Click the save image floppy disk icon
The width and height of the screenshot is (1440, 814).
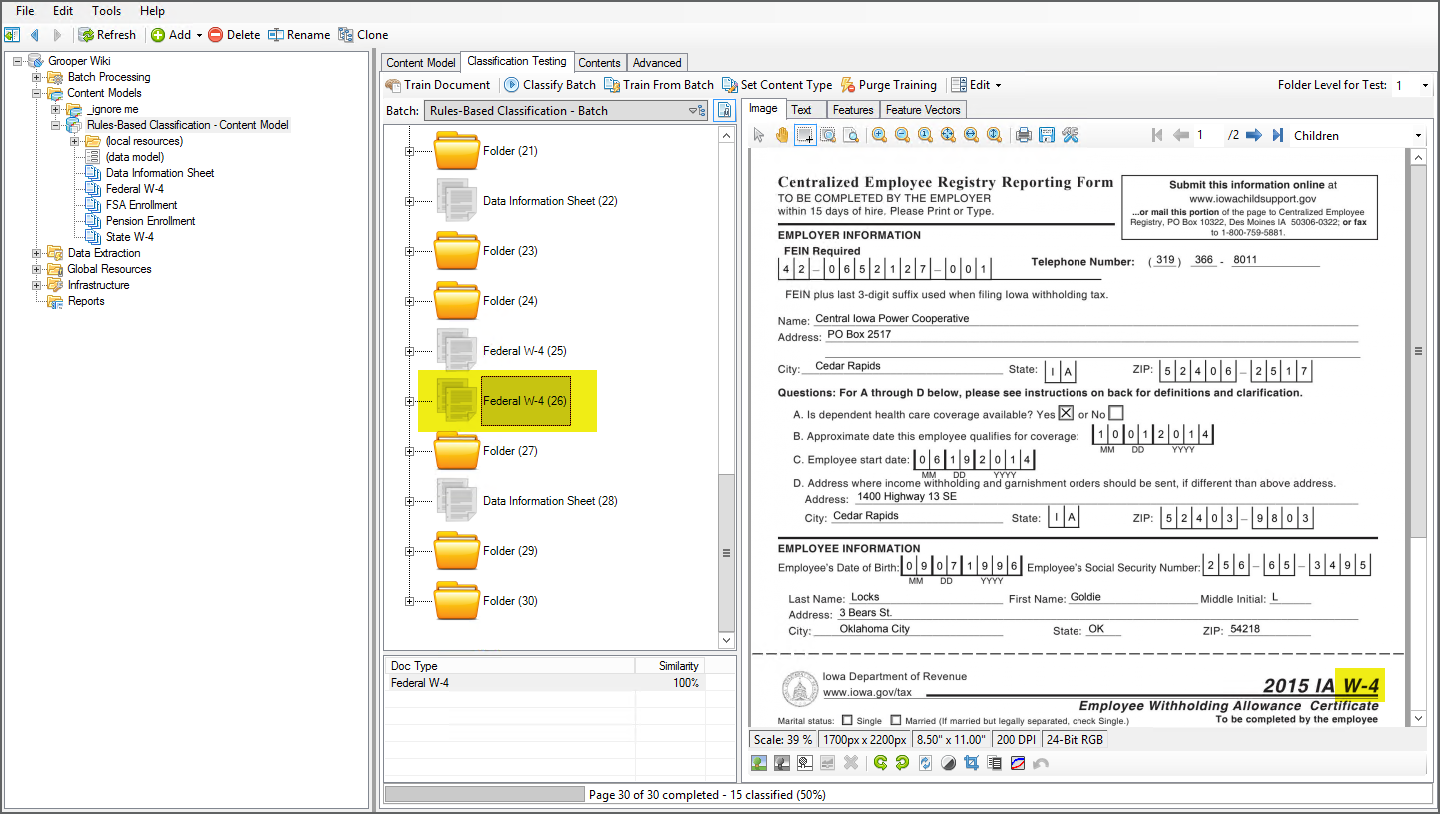click(x=1046, y=136)
